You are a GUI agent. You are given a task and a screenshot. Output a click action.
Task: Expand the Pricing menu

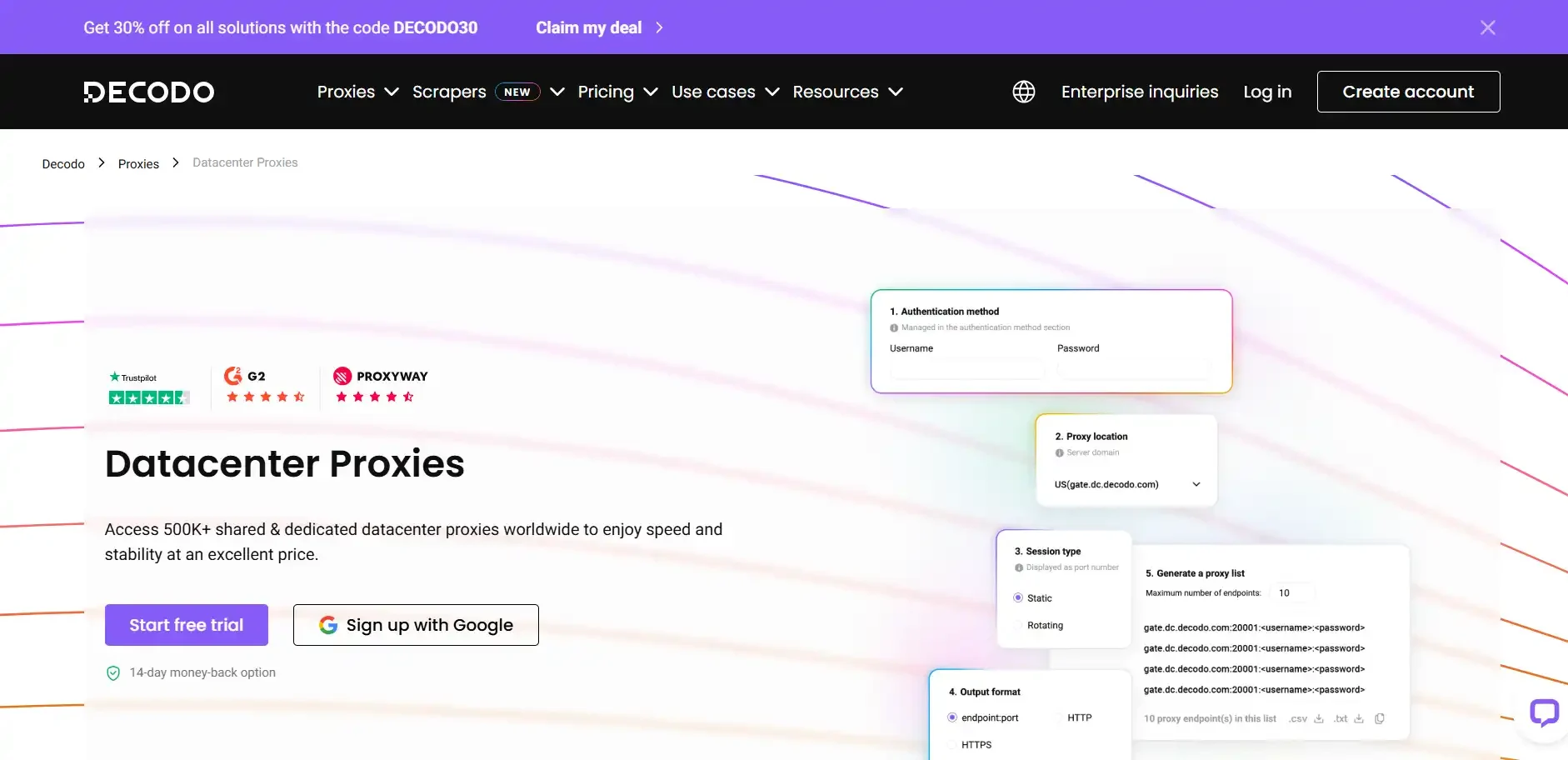coord(617,92)
